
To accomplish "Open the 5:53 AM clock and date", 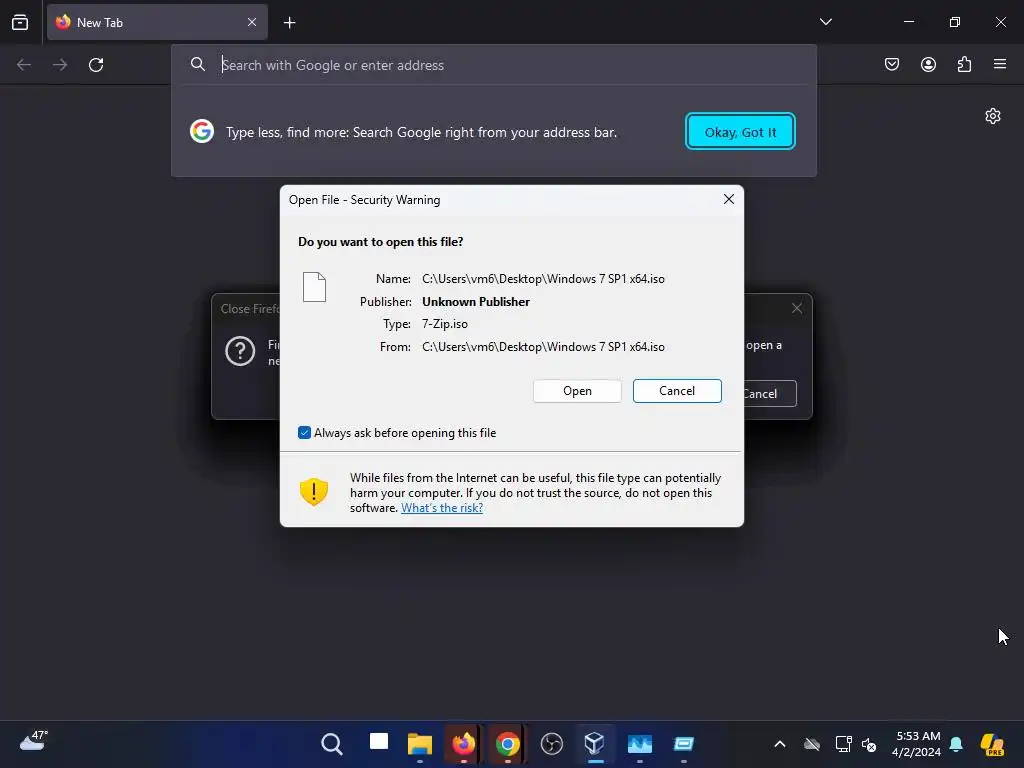I will point(917,744).
